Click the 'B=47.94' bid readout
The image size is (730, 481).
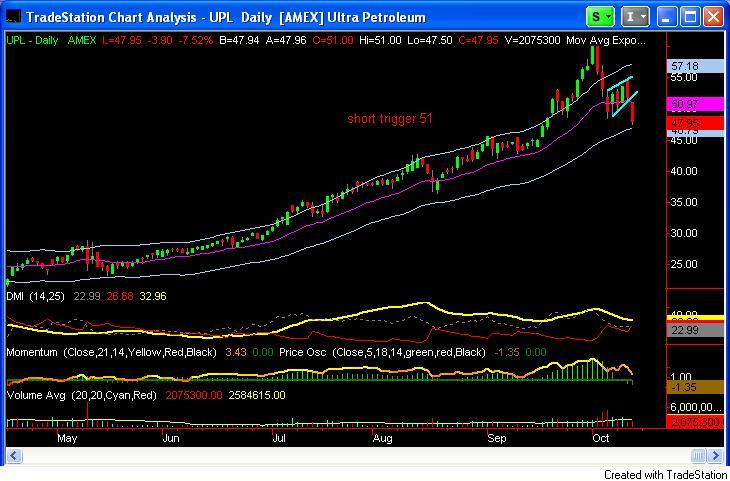pos(239,41)
